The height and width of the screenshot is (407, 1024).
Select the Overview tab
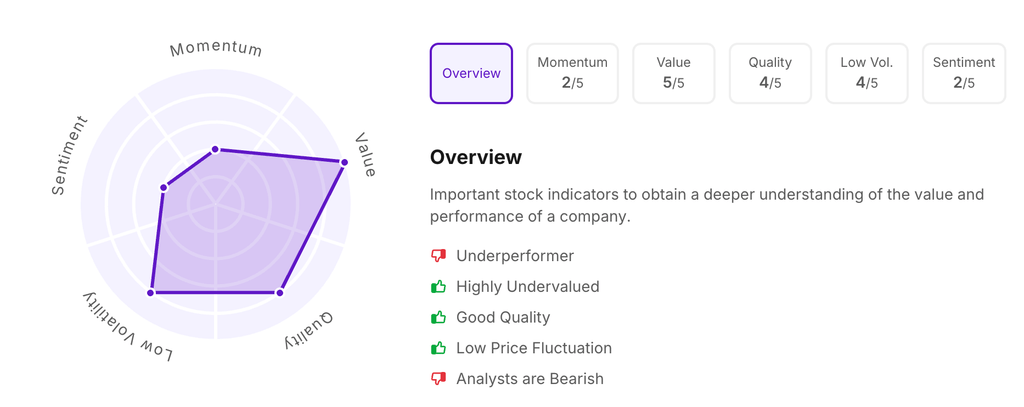coord(471,73)
